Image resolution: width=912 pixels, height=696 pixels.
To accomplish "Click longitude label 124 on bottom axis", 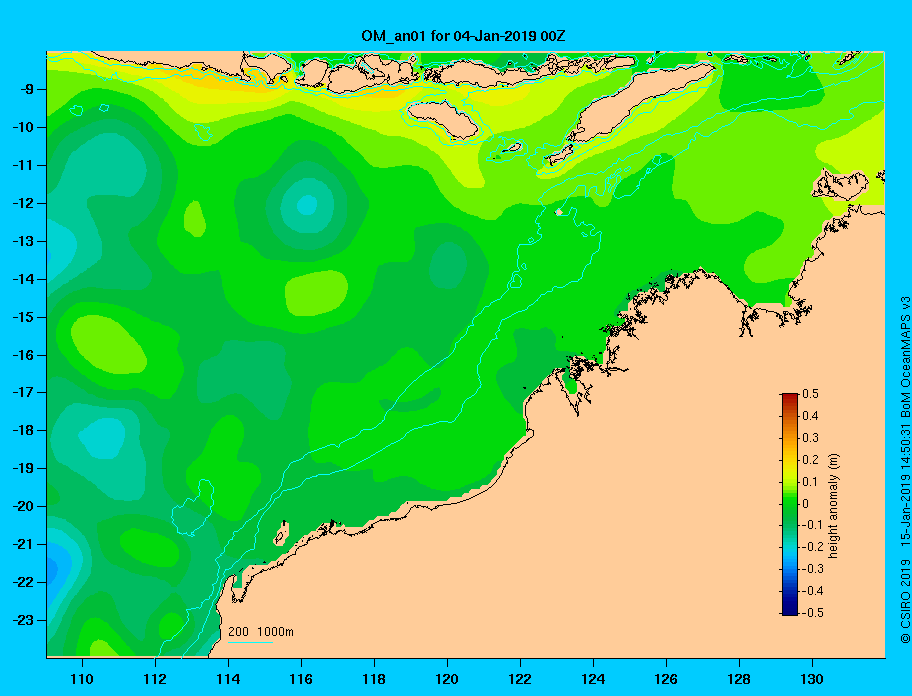I will tap(593, 679).
